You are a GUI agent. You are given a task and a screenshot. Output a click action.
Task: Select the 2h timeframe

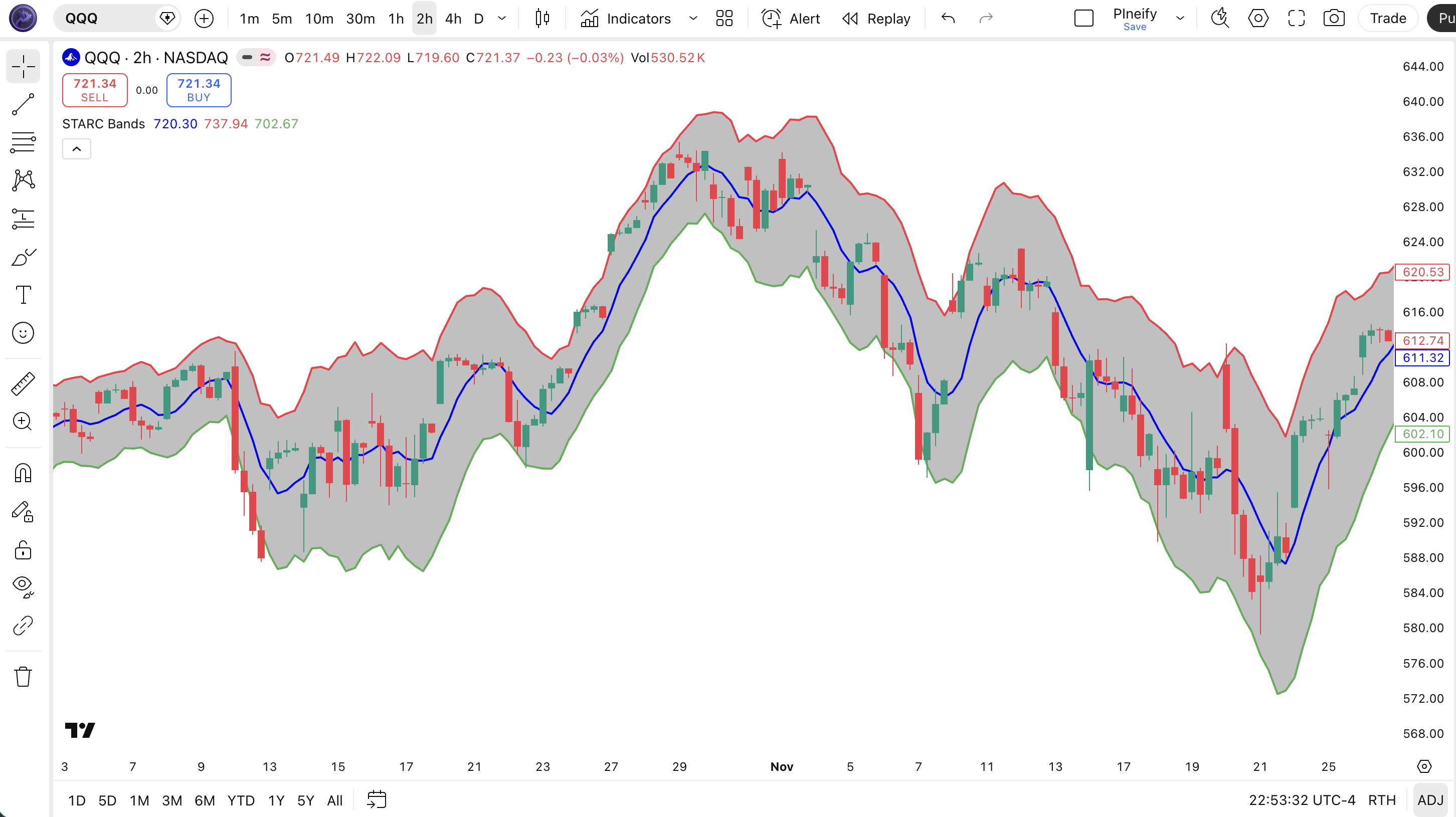coord(425,19)
